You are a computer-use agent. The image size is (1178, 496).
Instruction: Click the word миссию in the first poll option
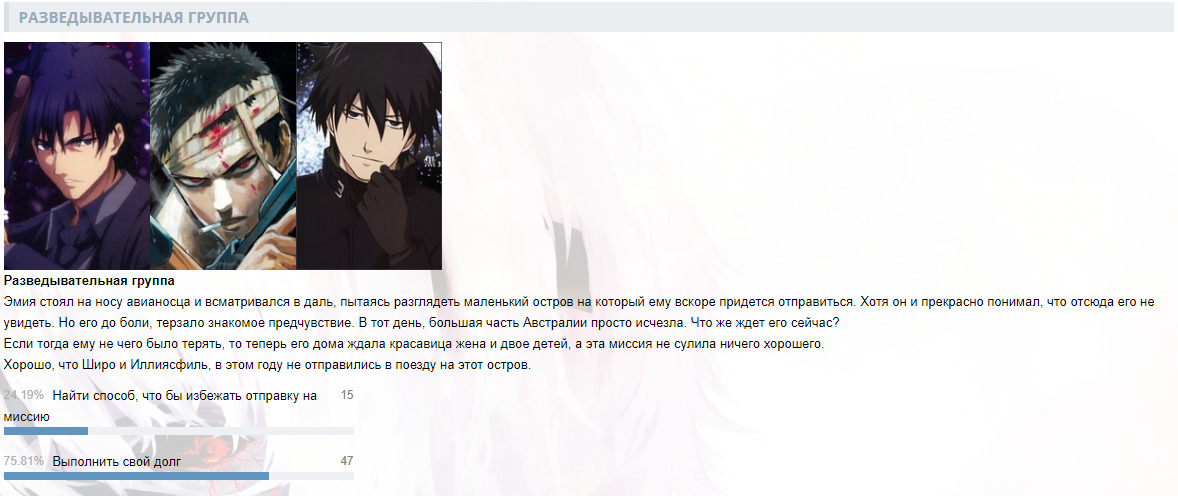tap(27, 417)
